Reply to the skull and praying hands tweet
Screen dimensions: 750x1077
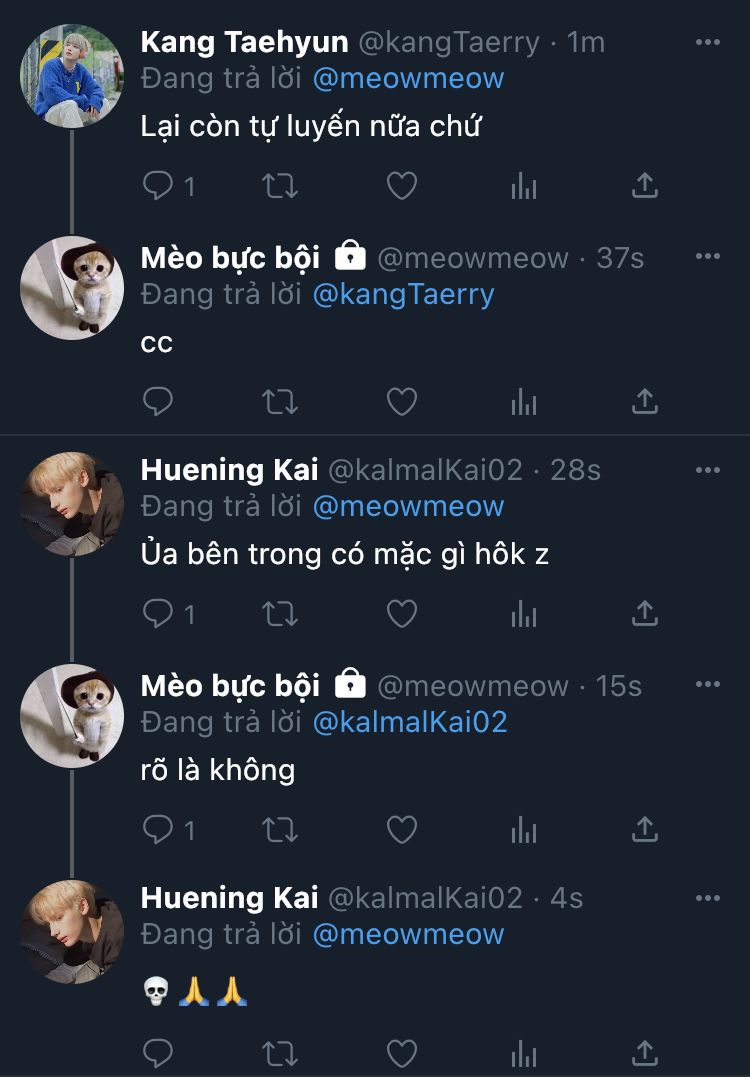coord(158,1052)
